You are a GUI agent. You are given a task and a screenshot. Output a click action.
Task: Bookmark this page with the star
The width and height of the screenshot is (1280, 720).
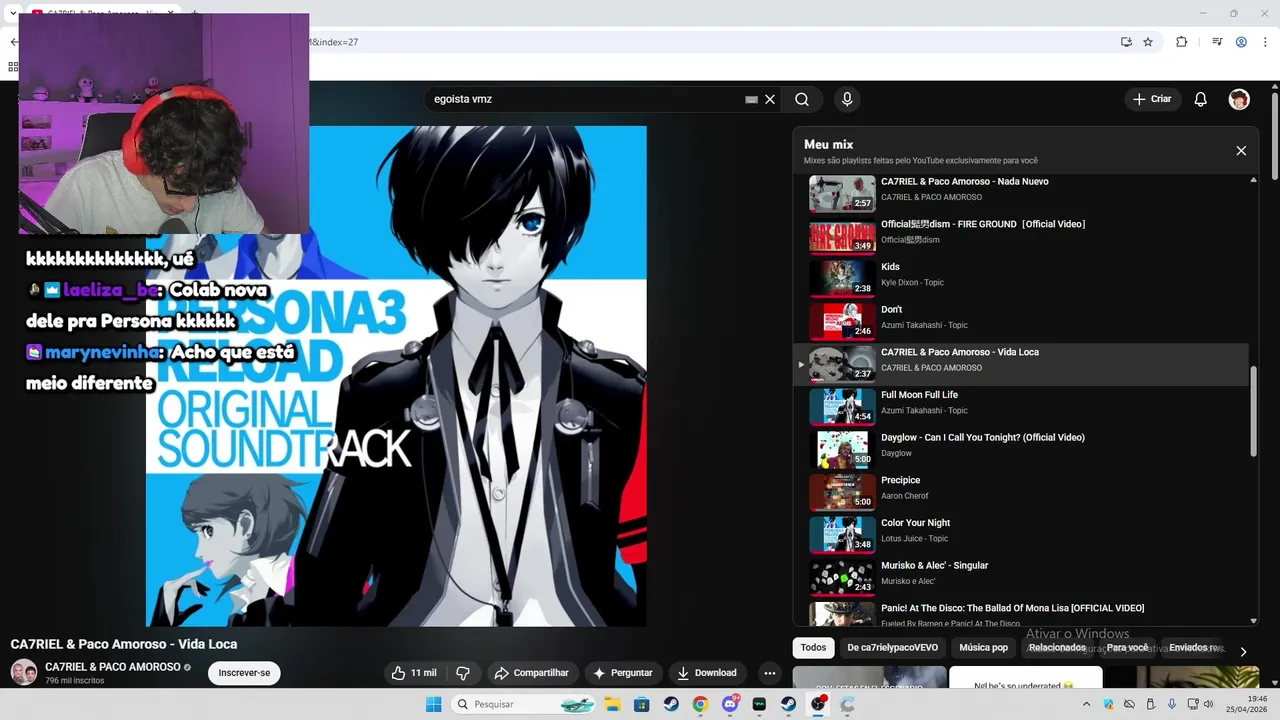[x=1148, y=42]
